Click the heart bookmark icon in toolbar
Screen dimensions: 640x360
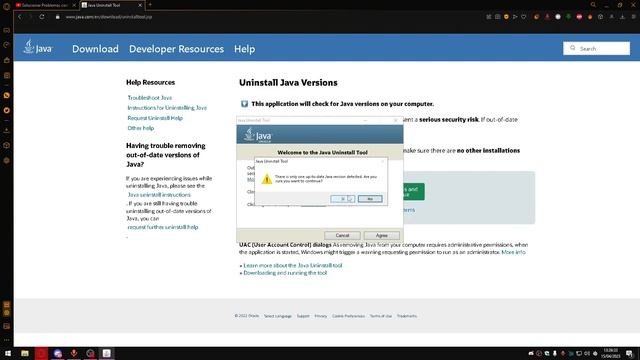(524, 17)
